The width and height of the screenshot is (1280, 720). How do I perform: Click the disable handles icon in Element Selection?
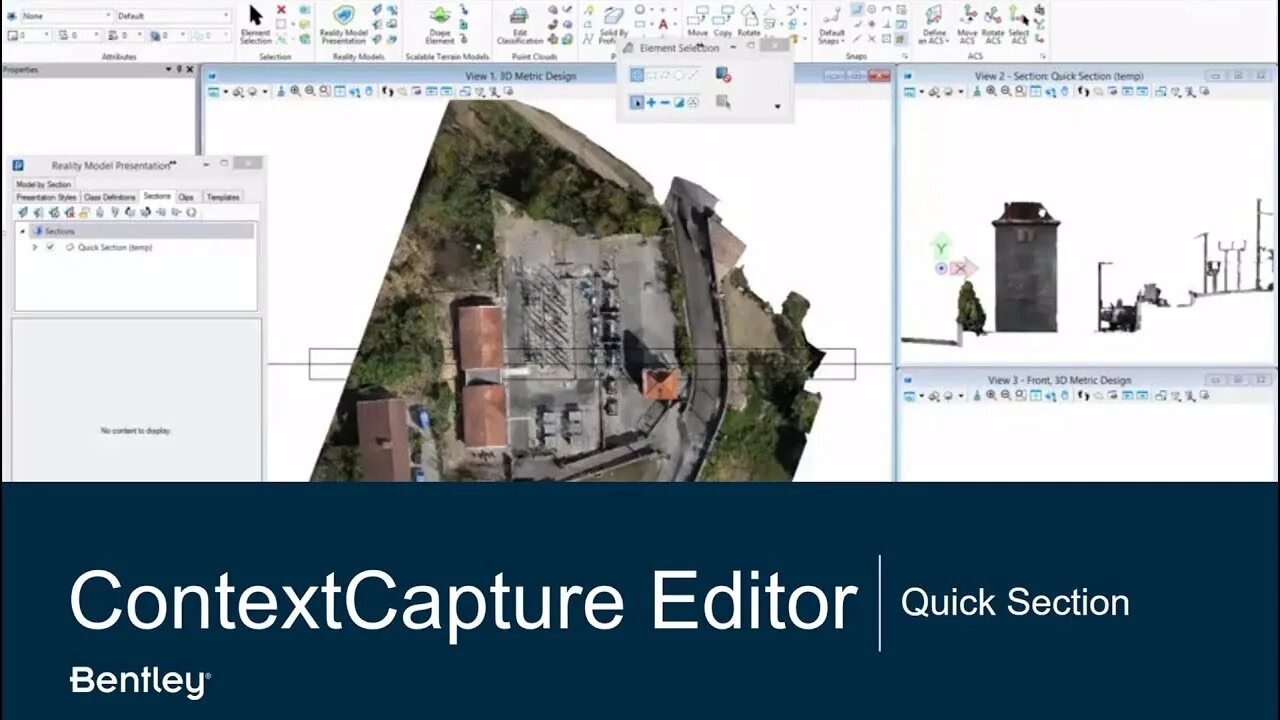click(x=724, y=75)
